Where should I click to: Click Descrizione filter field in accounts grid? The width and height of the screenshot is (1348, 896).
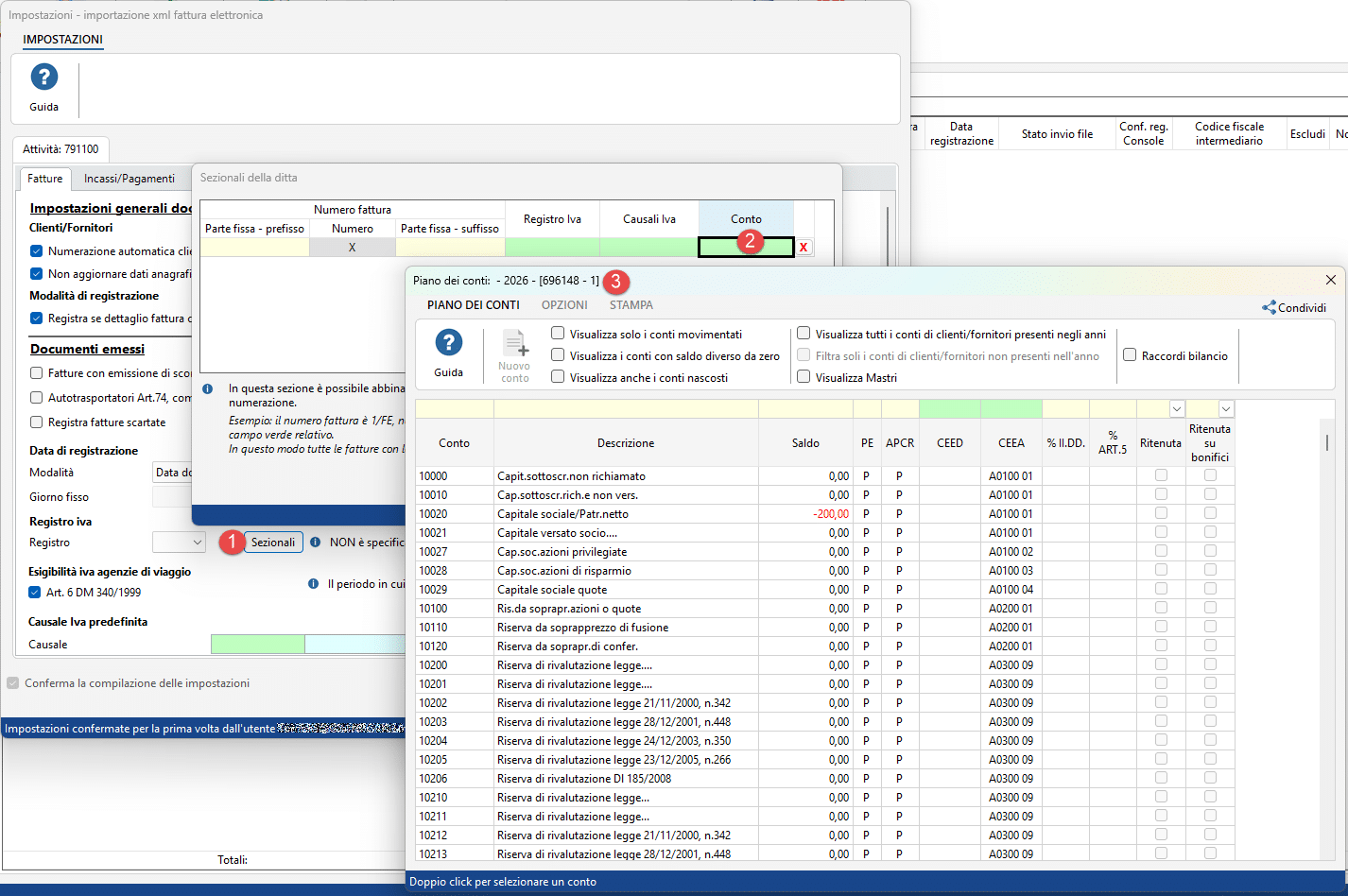(626, 409)
